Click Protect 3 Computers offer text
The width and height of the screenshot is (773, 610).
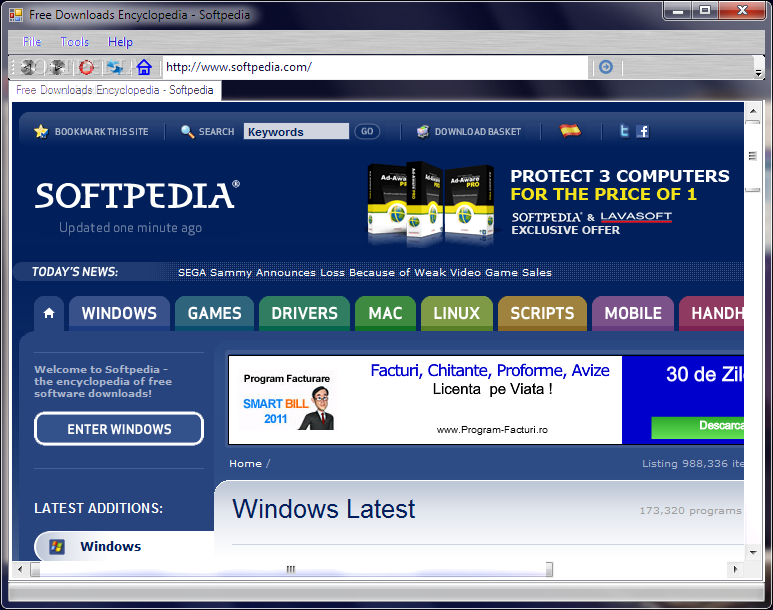620,185
